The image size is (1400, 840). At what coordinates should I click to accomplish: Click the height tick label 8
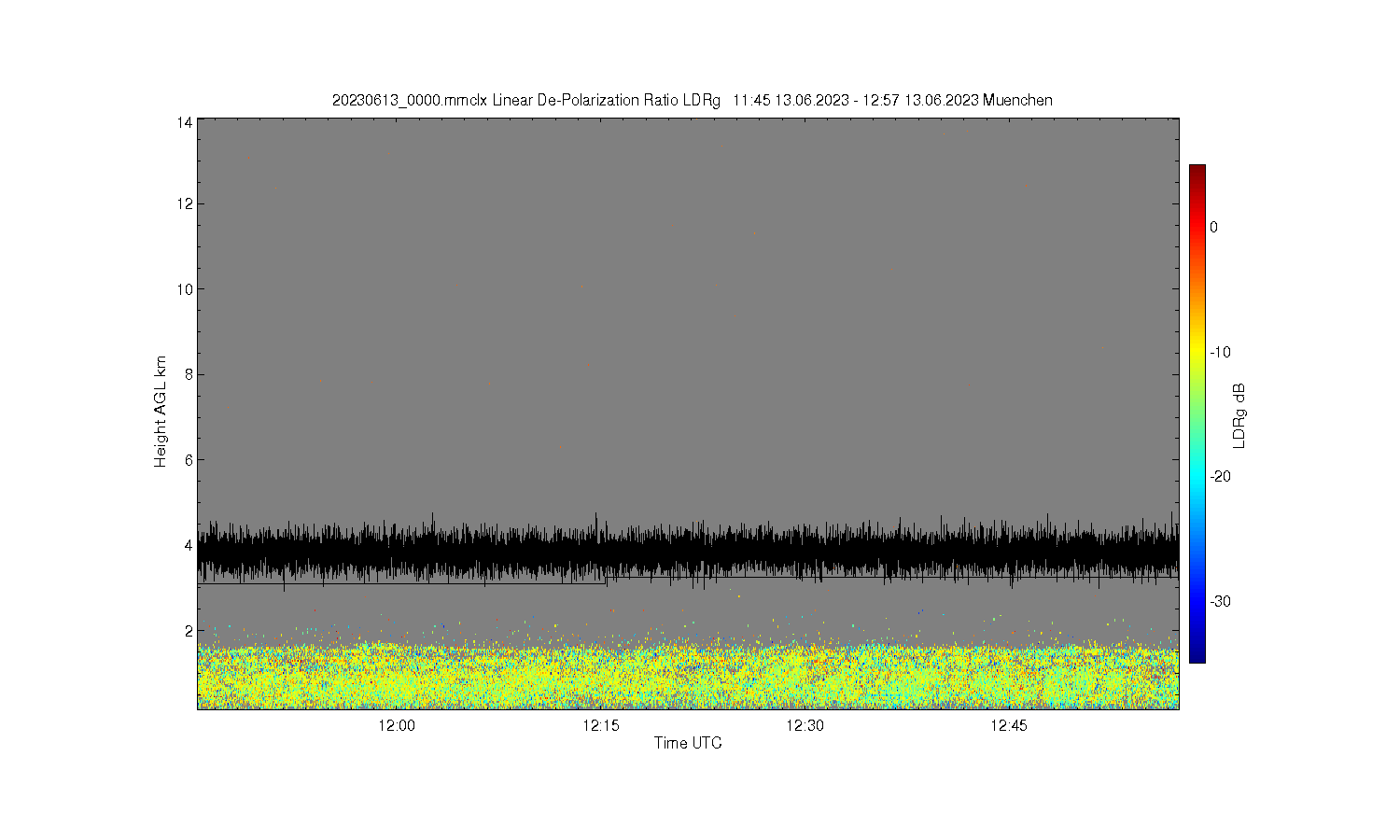pos(189,374)
